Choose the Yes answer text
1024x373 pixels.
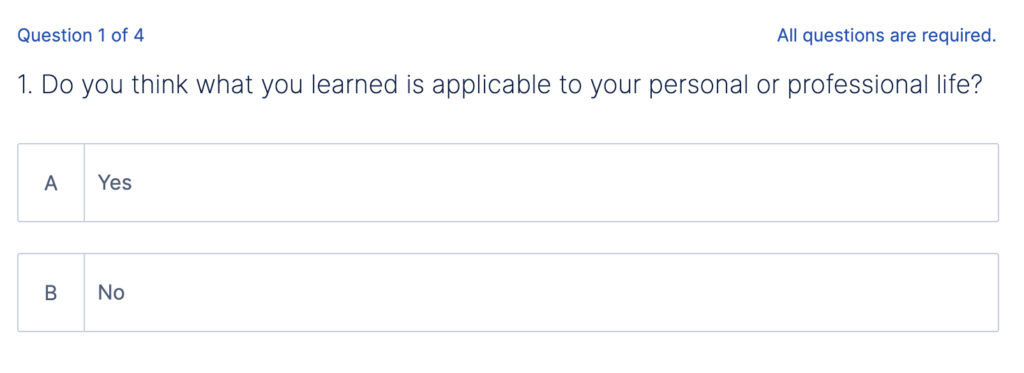pos(115,183)
